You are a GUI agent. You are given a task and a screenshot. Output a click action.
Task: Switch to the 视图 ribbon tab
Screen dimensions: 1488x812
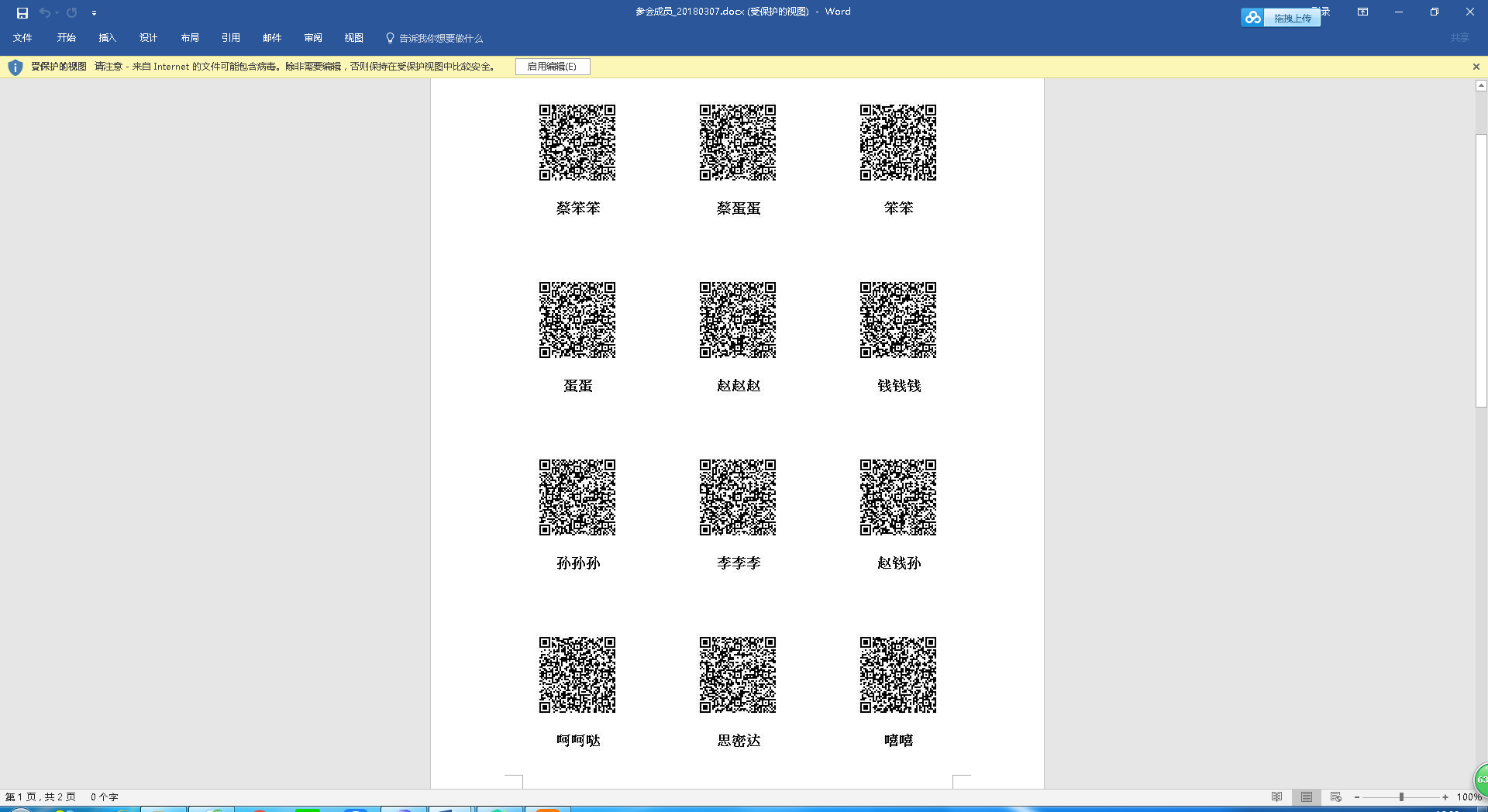point(354,38)
